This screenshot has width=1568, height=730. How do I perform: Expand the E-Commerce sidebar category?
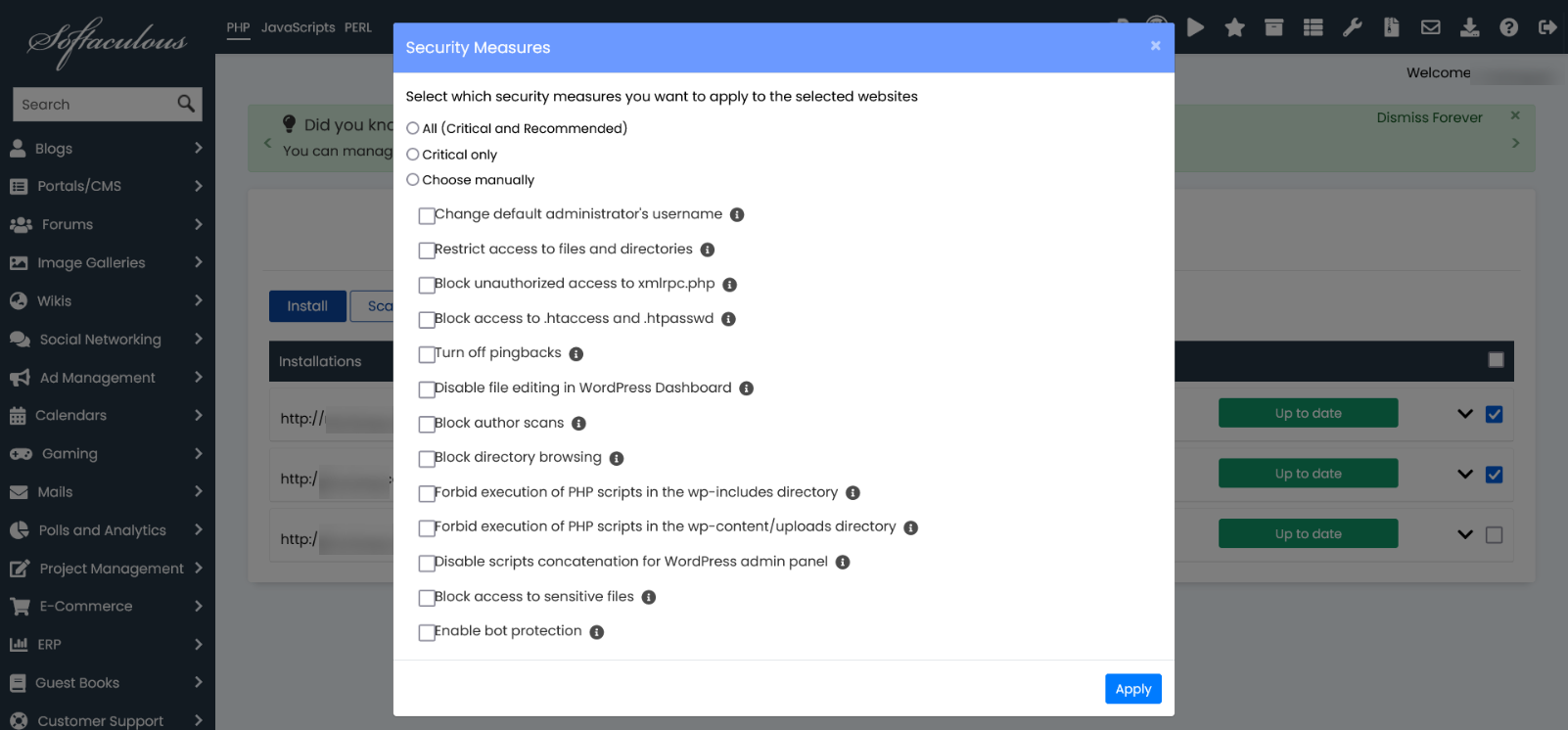pyautogui.click(x=106, y=606)
